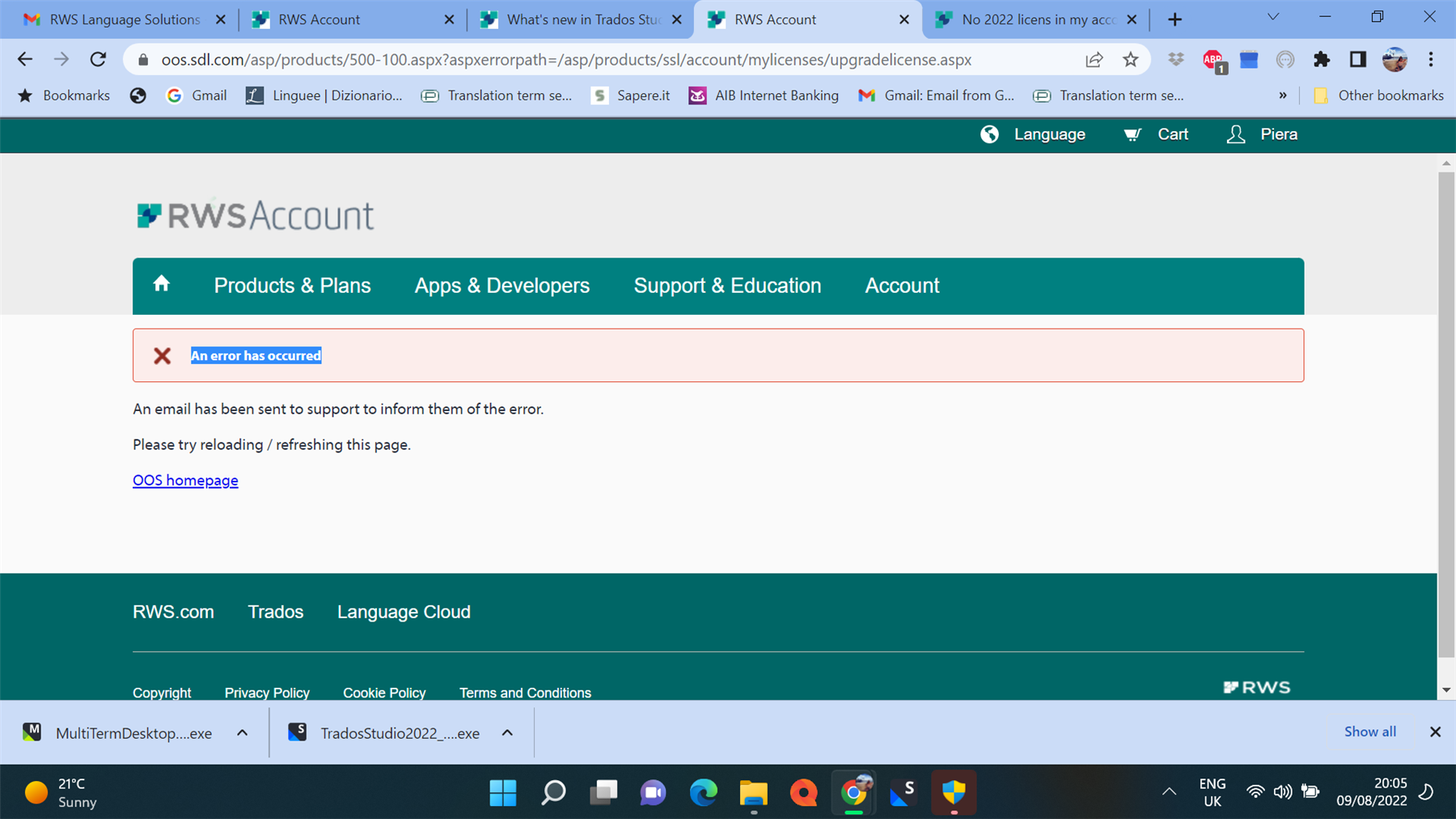
Task: Expand the MultiTermDesktop download options chevron
Action: pyautogui.click(x=241, y=732)
